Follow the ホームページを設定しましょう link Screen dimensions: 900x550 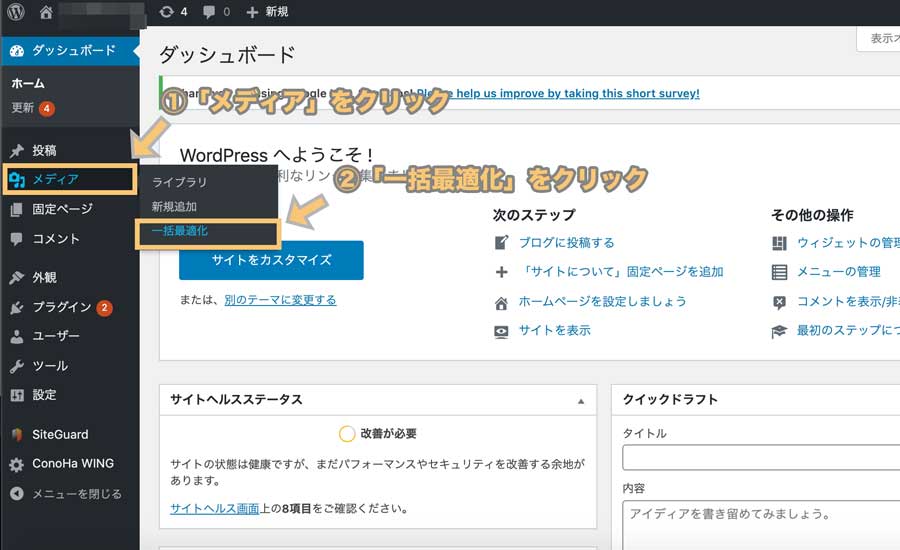point(602,301)
